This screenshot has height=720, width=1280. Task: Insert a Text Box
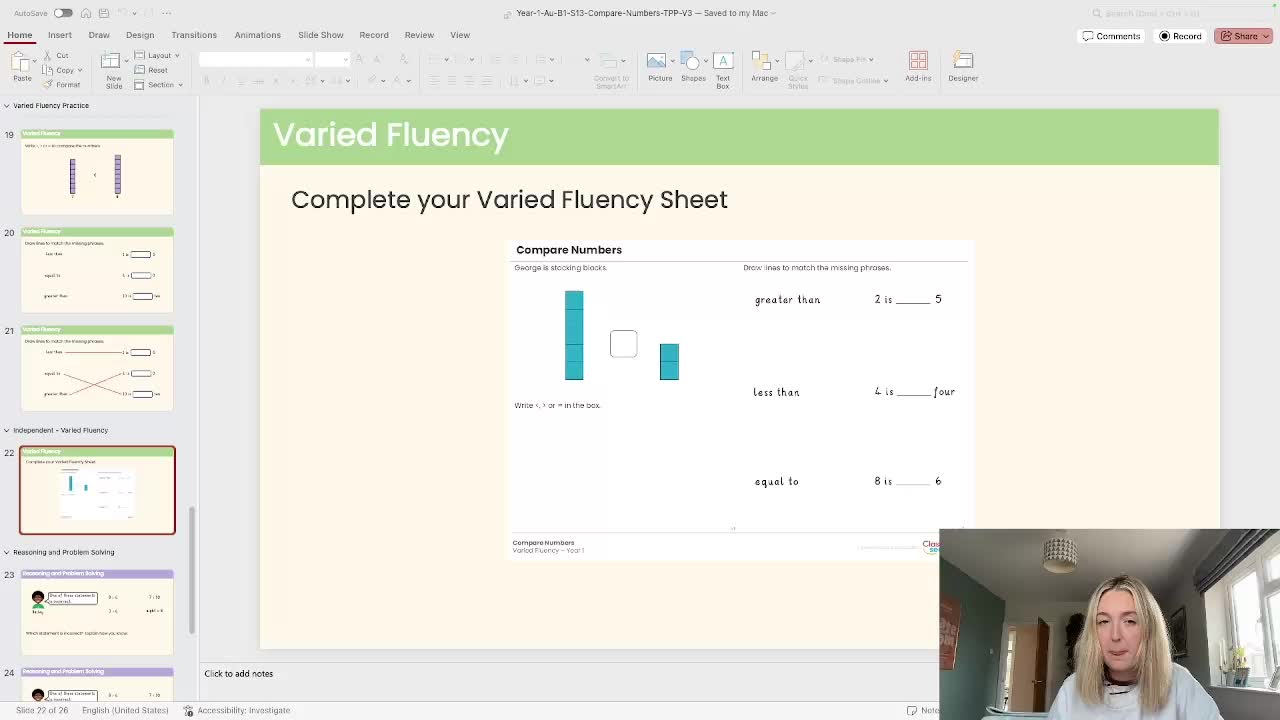[x=722, y=70]
